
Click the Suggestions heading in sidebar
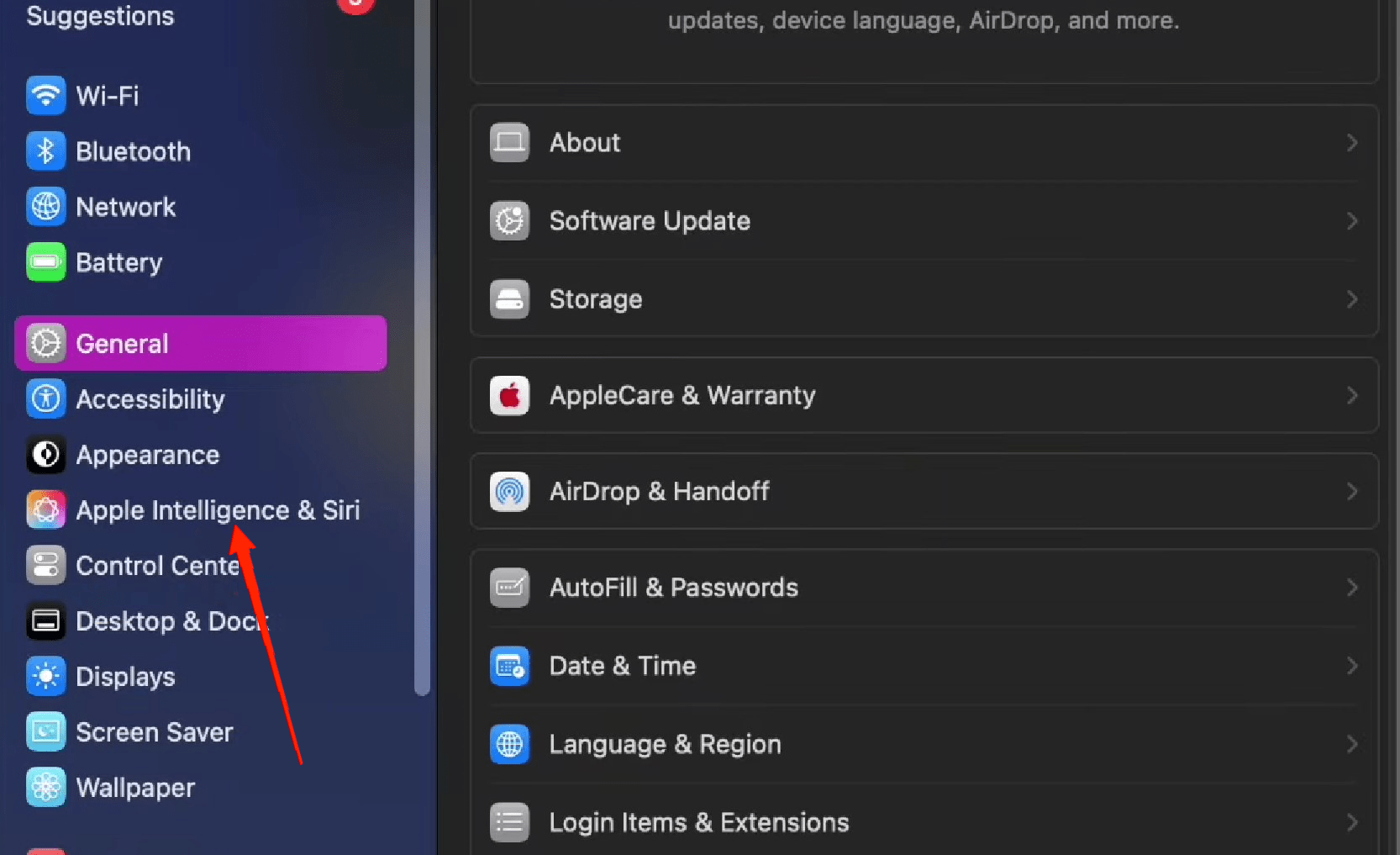coord(101,16)
